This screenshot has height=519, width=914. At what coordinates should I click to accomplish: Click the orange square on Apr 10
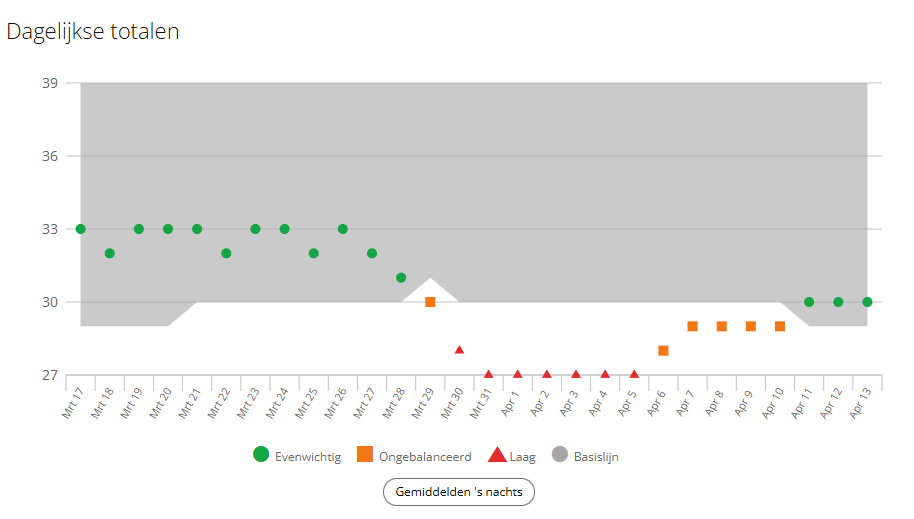[x=780, y=326]
